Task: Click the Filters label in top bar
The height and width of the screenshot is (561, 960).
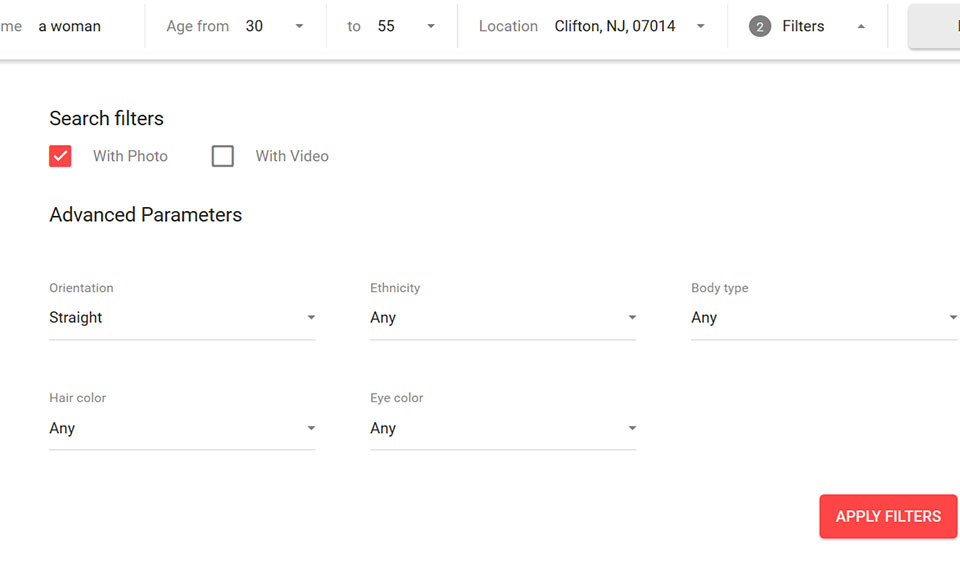Action: coord(803,27)
